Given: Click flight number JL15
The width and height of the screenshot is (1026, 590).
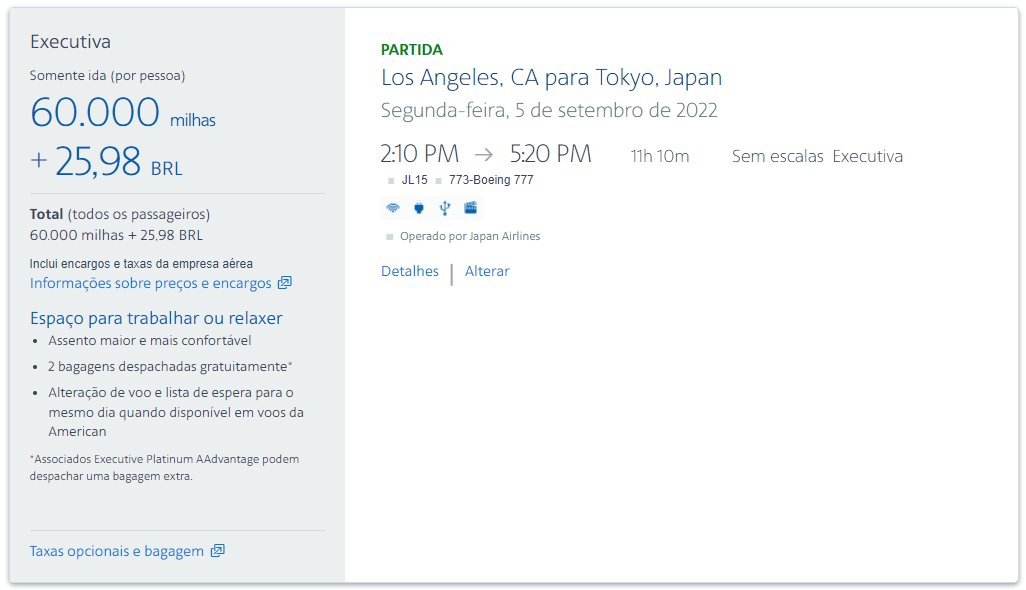Looking at the screenshot, I should pos(414,180).
